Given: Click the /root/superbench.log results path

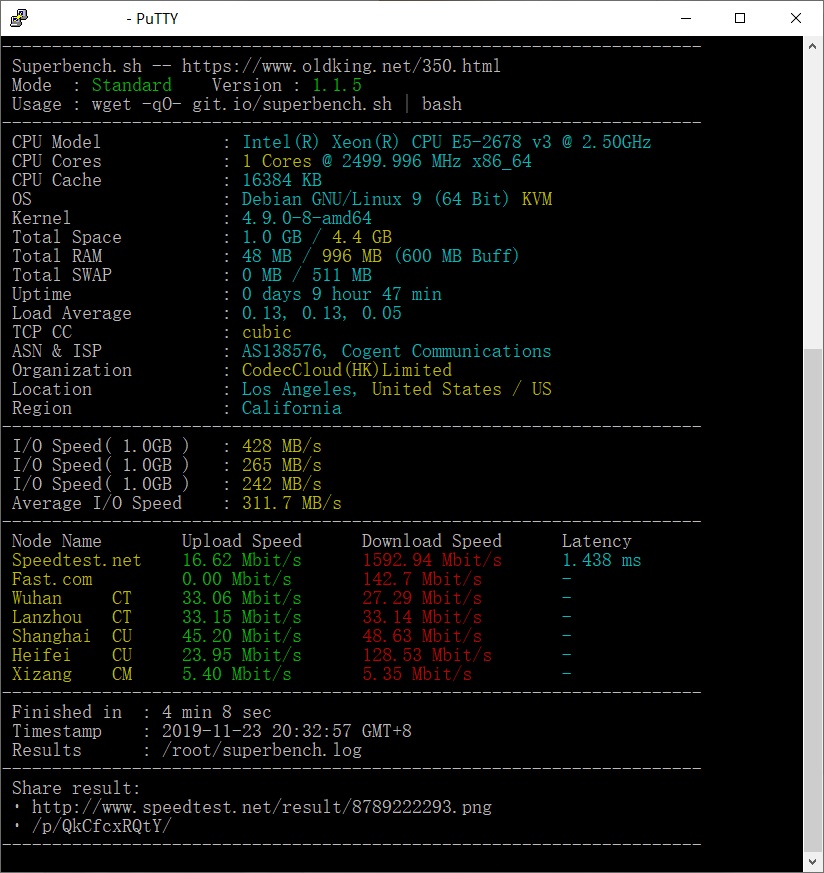Looking at the screenshot, I should pos(252,750).
